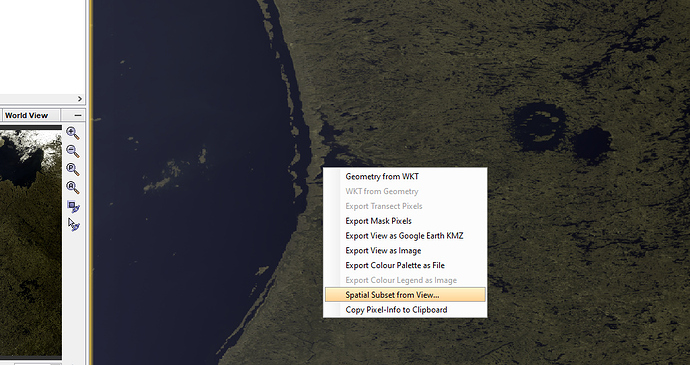Click the right scroll arrow above the World View tab
This screenshot has height=365, width=690.
80,99
